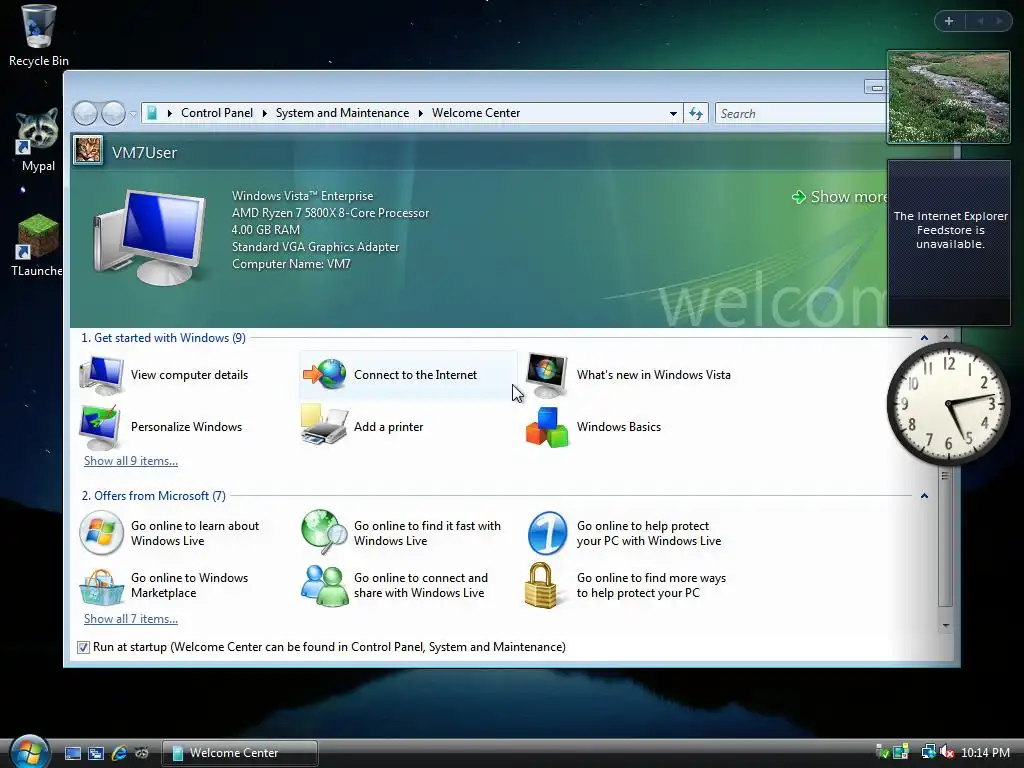The width and height of the screenshot is (1024, 768).
Task: Click the large computer image in banner
Action: coord(150,237)
